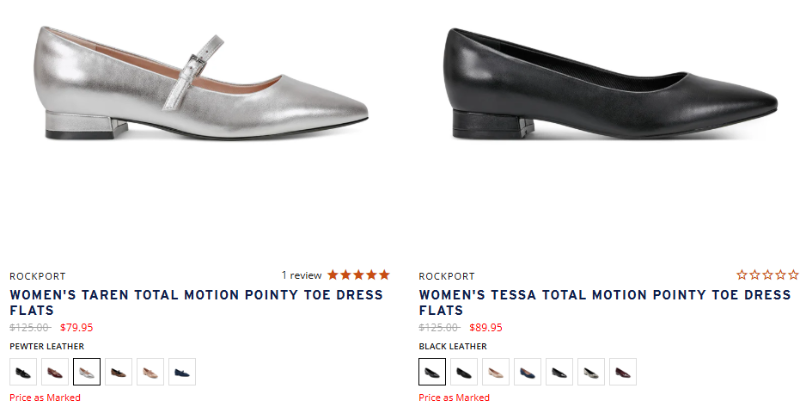Viewport: 800px width, 407px height.
Task: Choose the nude color swatch for Tessa
Action: [496, 372]
